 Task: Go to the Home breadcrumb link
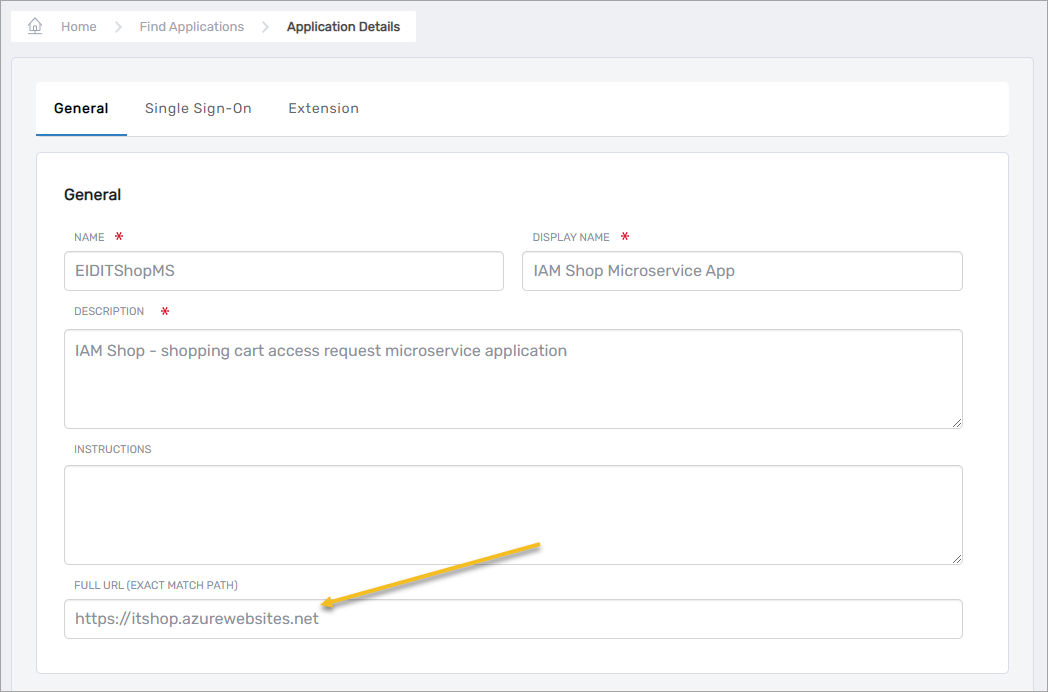tap(78, 27)
